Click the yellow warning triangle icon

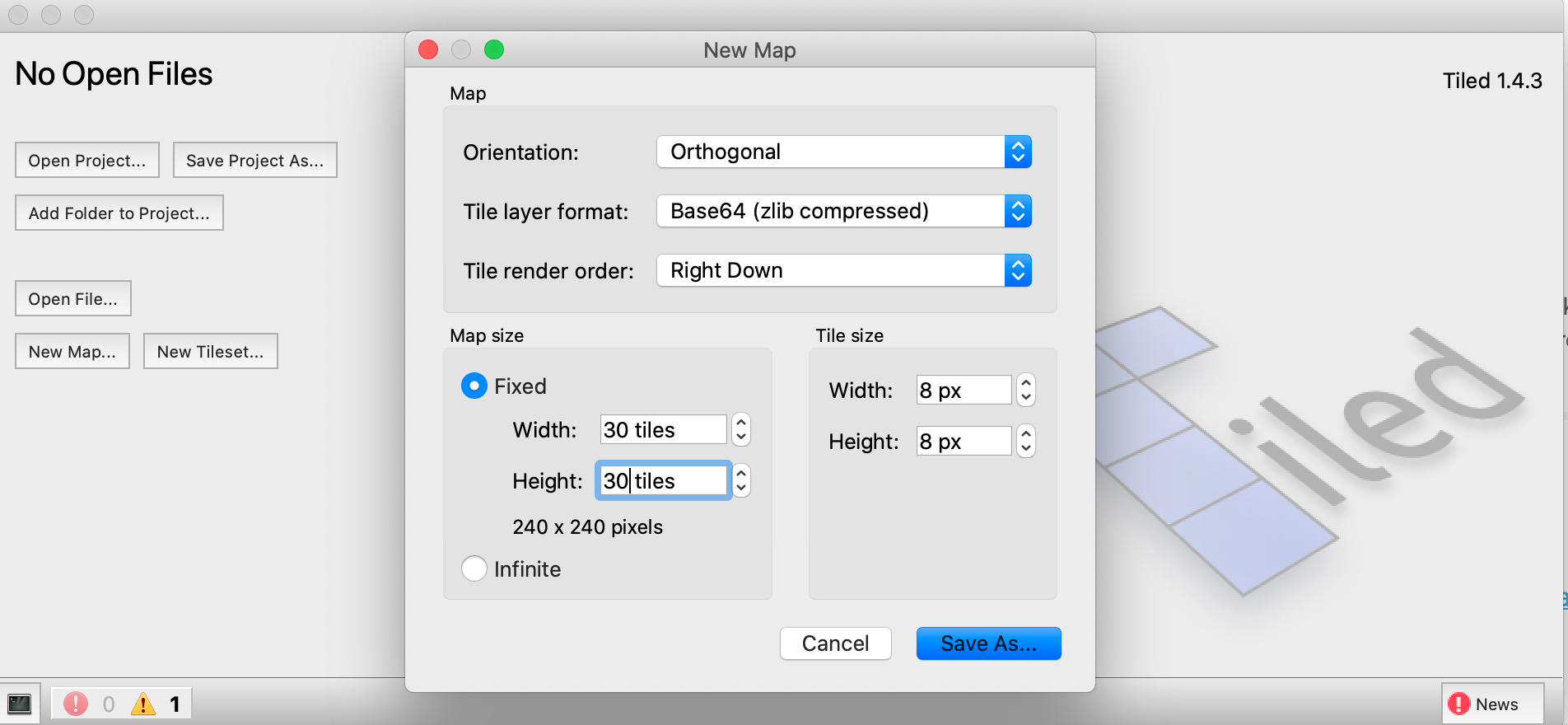pyautogui.click(x=143, y=704)
